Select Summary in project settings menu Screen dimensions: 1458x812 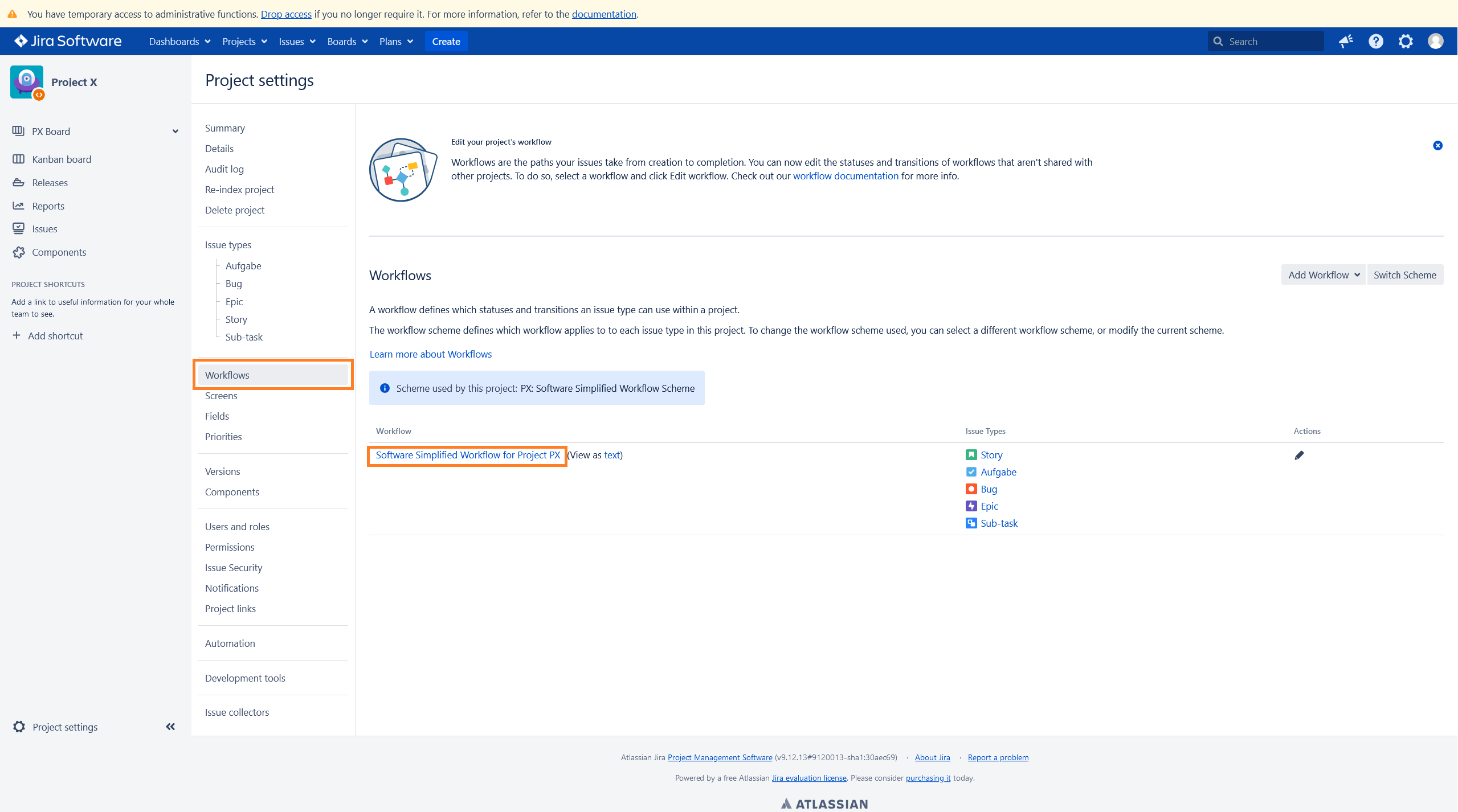[x=225, y=128]
